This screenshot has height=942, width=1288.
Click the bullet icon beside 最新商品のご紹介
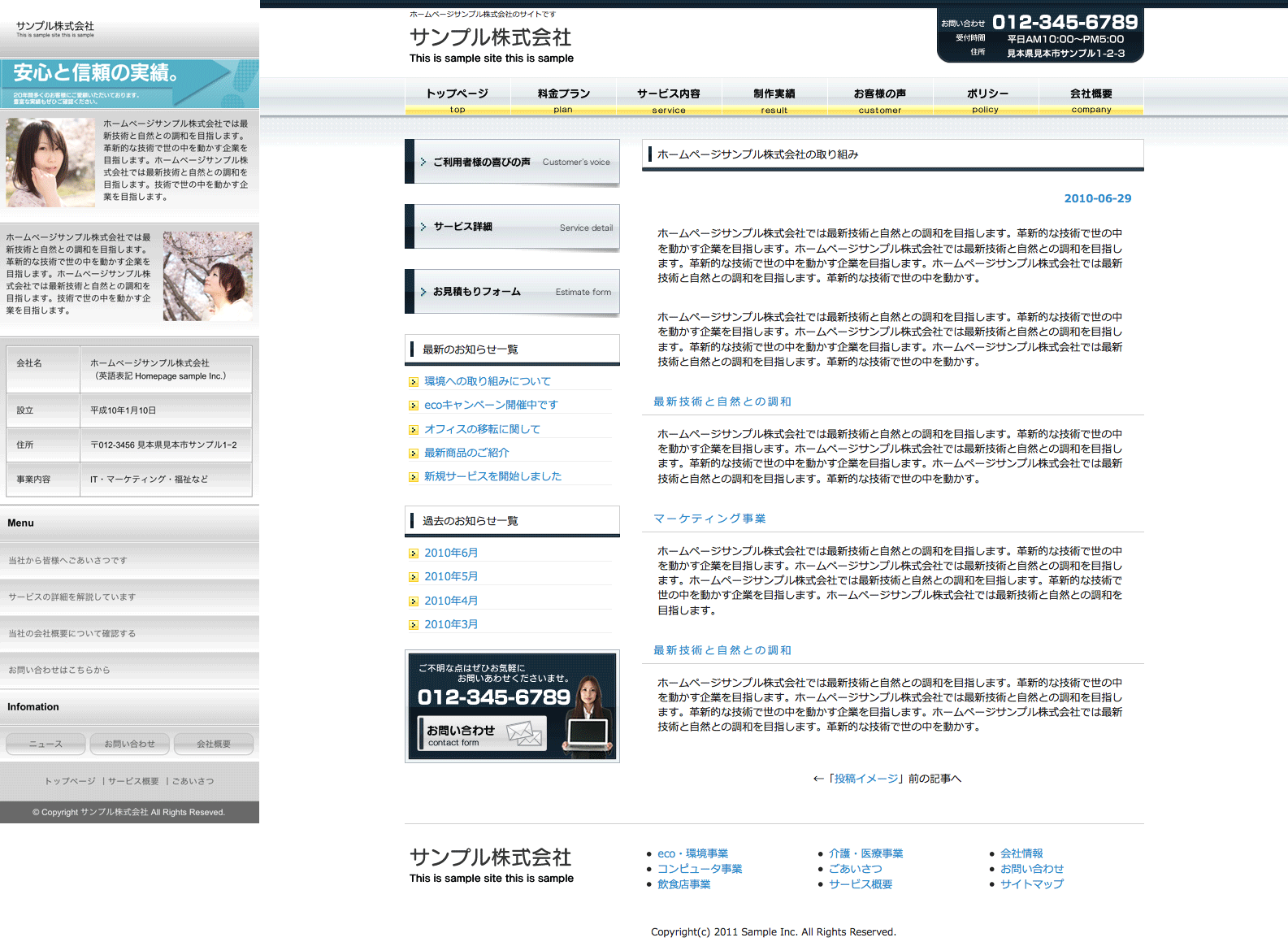point(414,454)
